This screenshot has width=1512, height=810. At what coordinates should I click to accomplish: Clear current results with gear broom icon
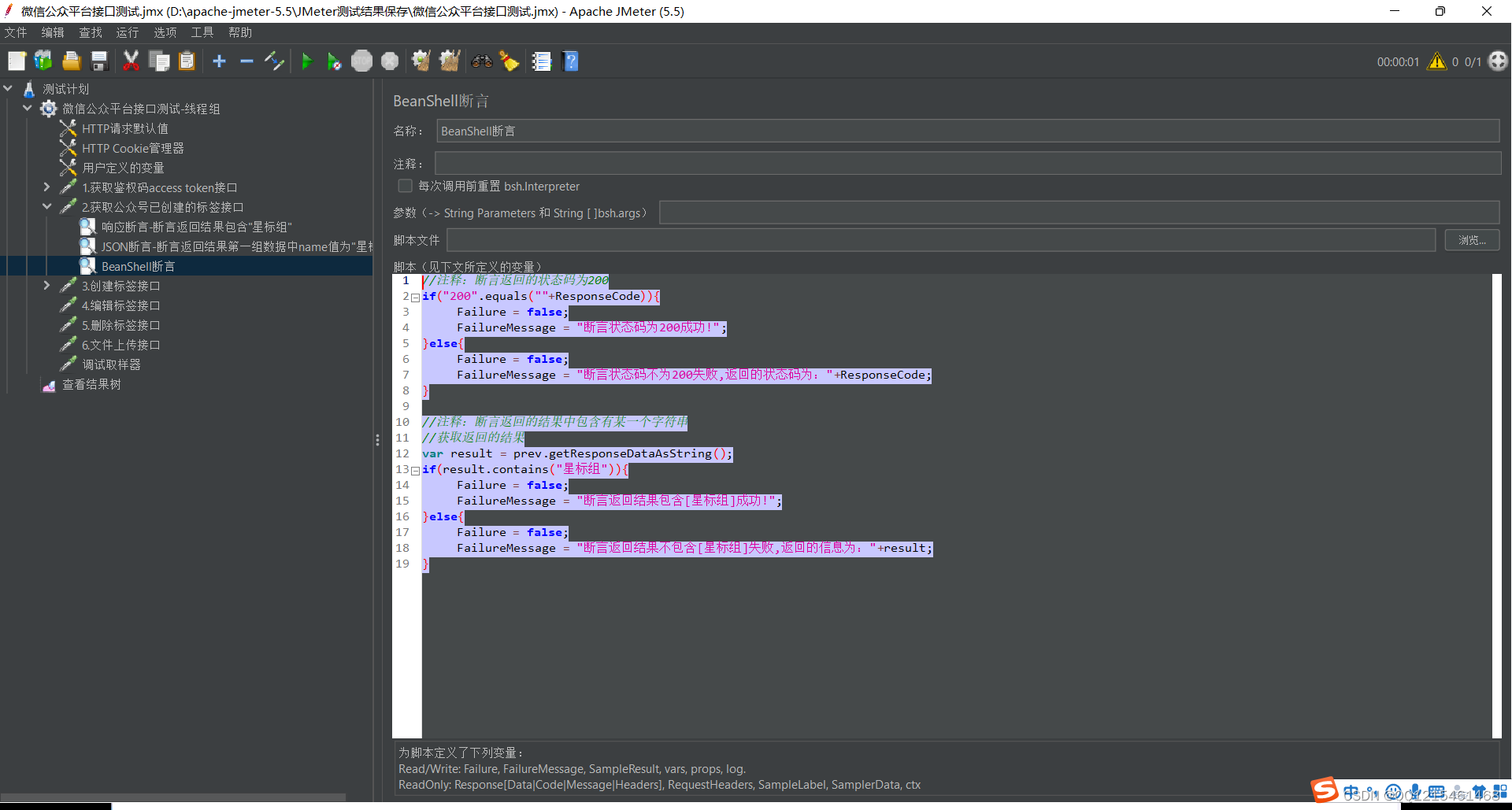[x=421, y=61]
